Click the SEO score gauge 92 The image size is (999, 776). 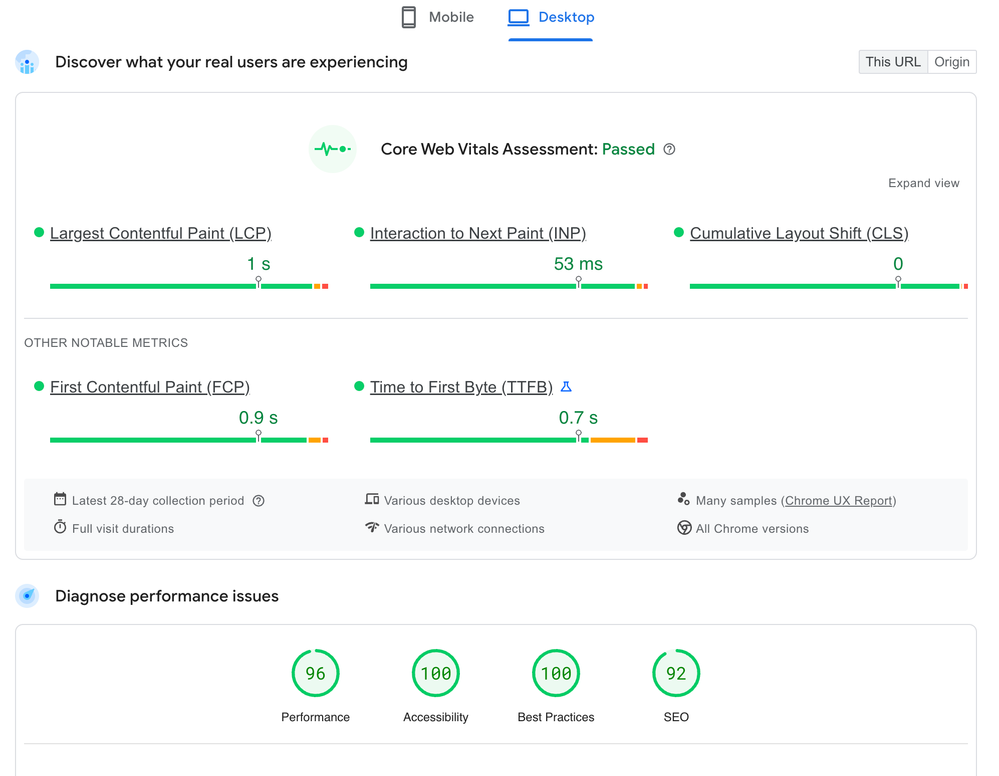(676, 673)
